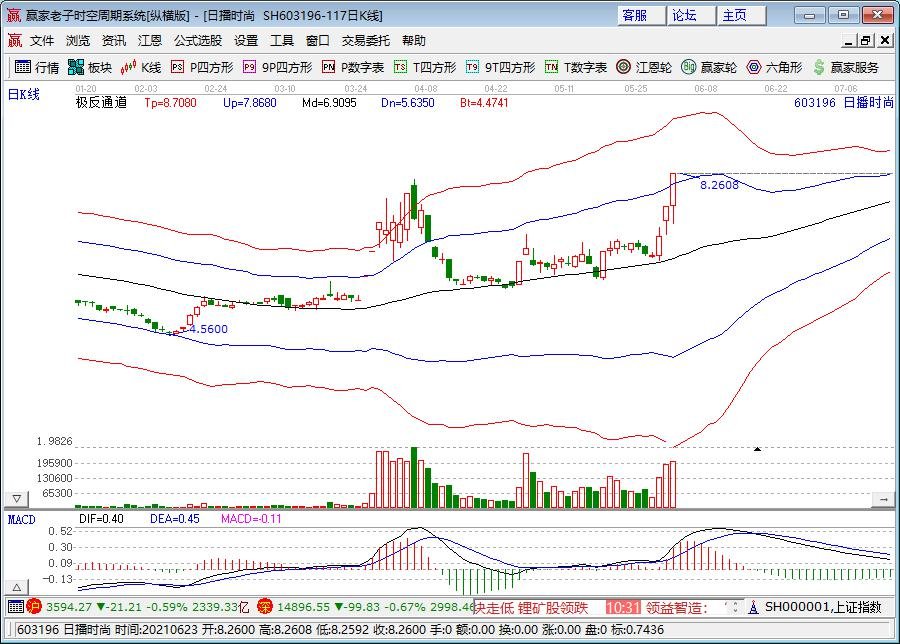The image size is (900, 644).
Task: Open the 公式选股 menu
Action: tap(198, 40)
